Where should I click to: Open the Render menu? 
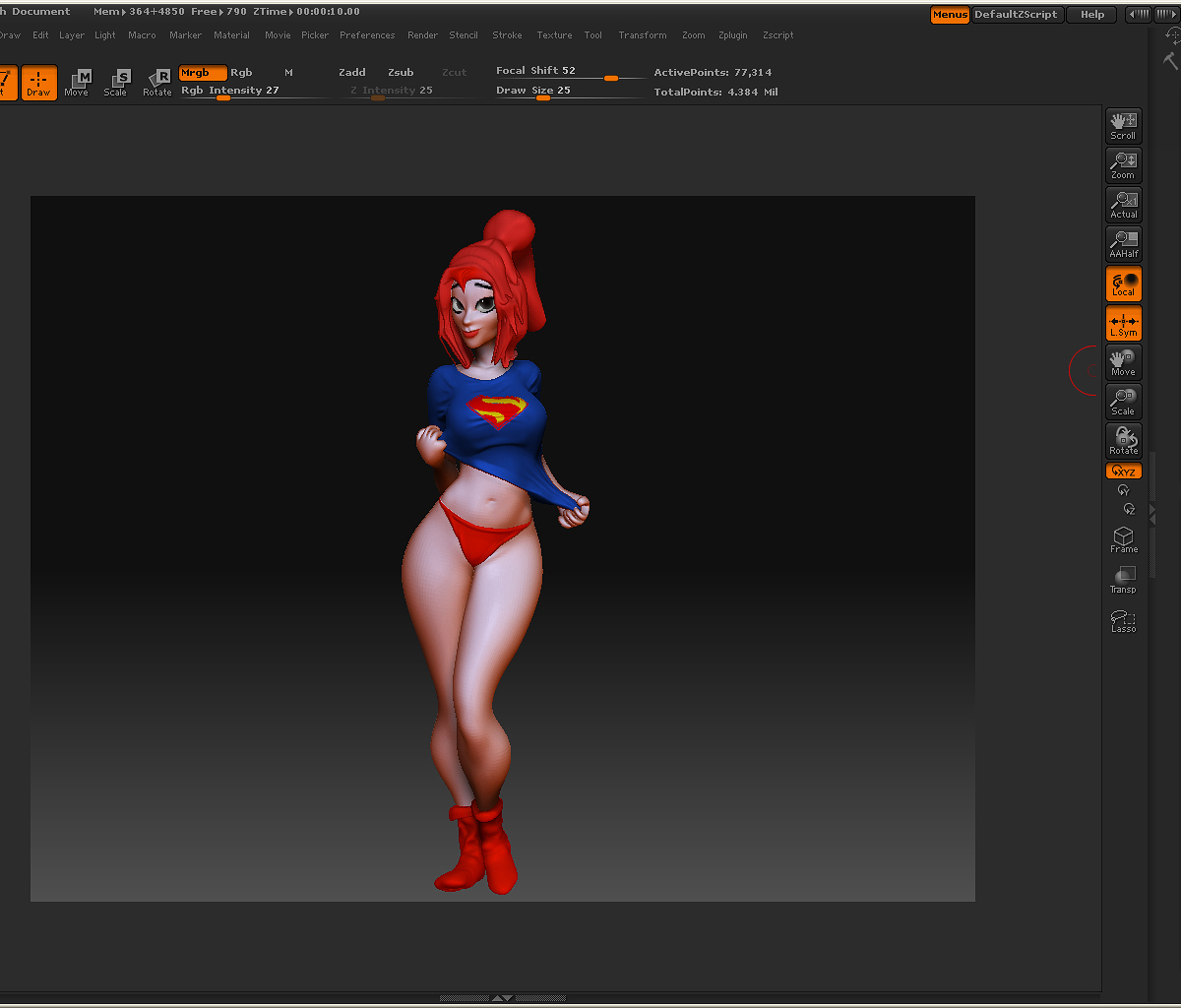[x=423, y=35]
